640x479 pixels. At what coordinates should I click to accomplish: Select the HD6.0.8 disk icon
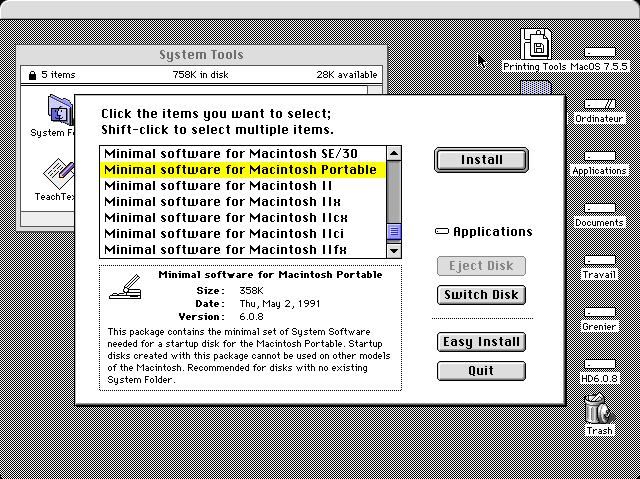click(599, 365)
